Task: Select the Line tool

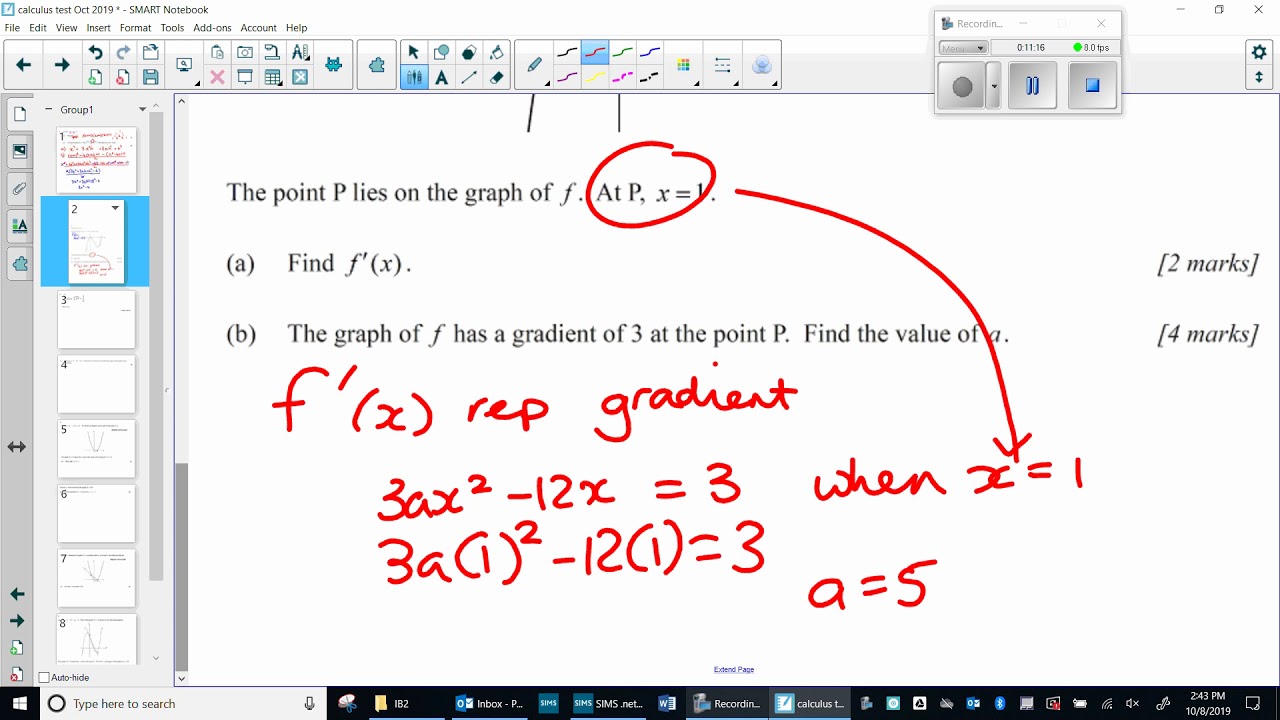Action: 469,77
